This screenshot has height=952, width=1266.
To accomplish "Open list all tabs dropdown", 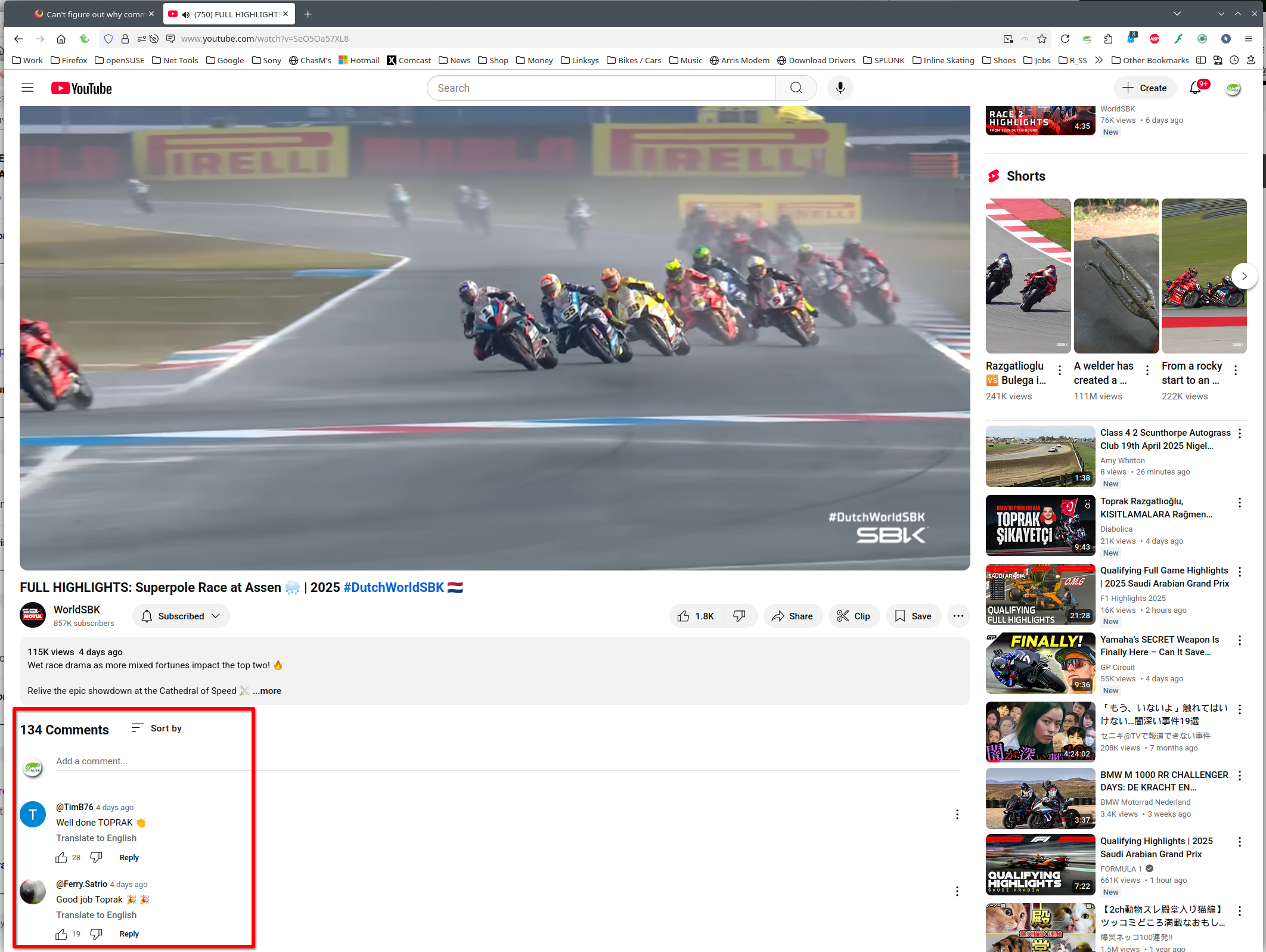I will click(x=1177, y=14).
